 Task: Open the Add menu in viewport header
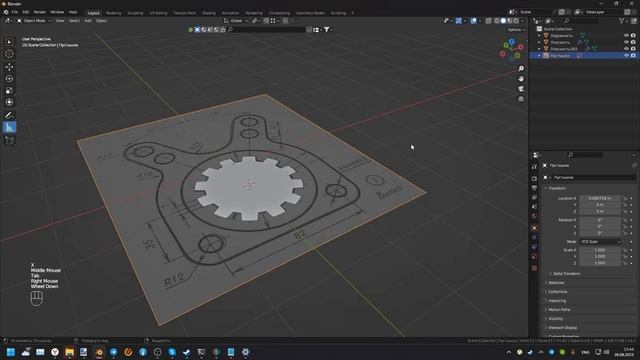88,20
